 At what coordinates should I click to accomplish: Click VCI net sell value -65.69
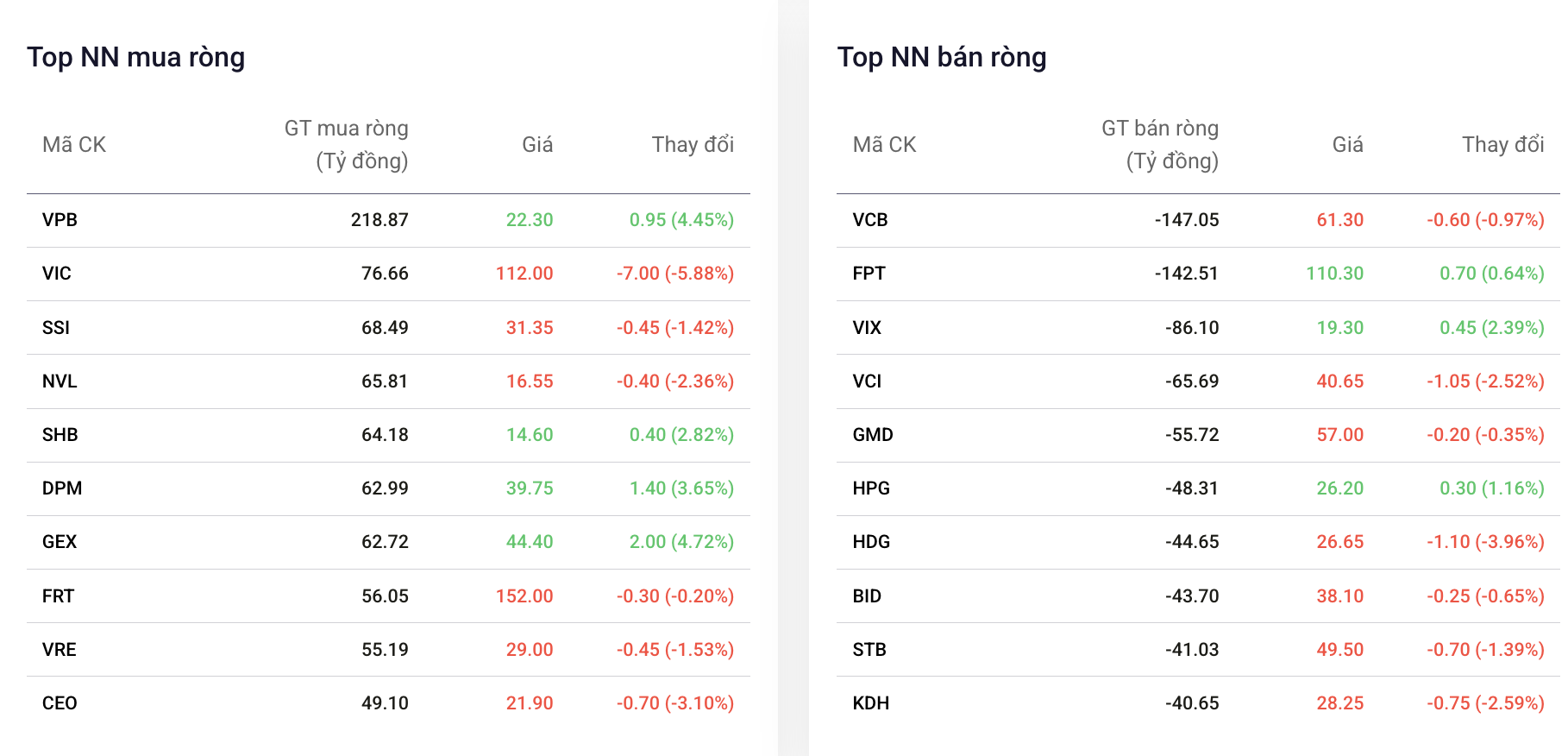1192,381
